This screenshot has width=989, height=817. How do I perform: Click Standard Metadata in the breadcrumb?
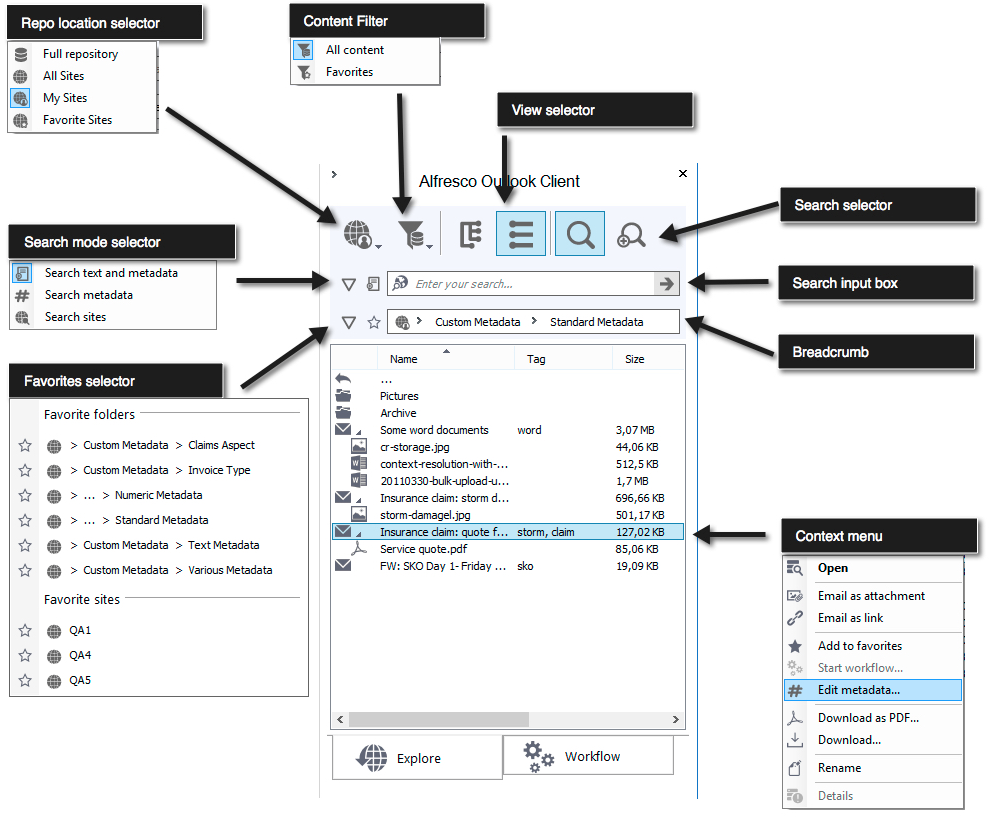[x=596, y=322]
